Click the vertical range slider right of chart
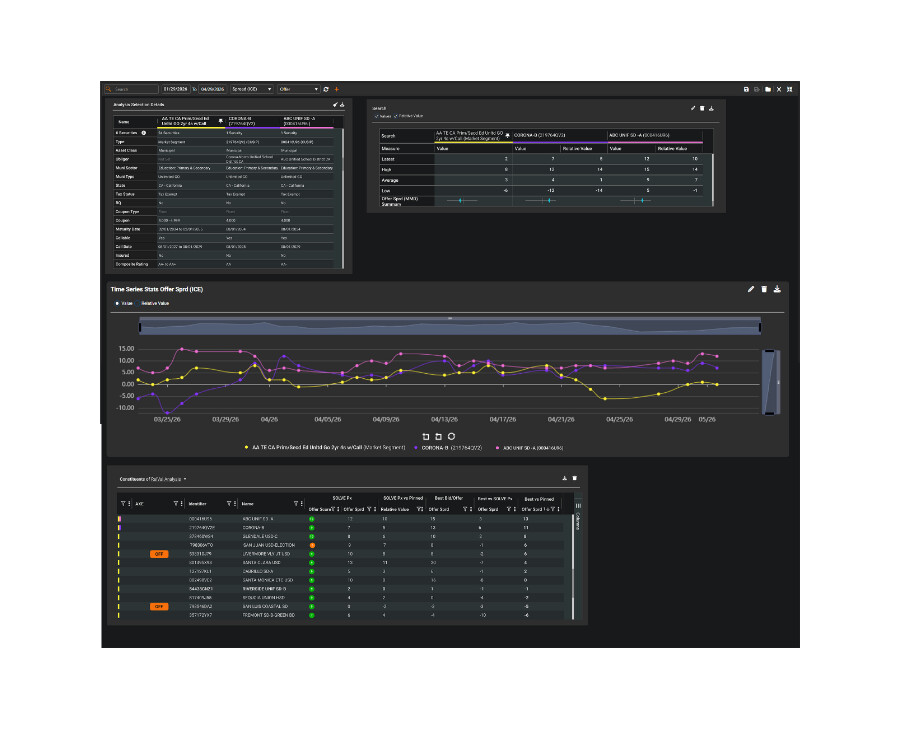 (771, 382)
